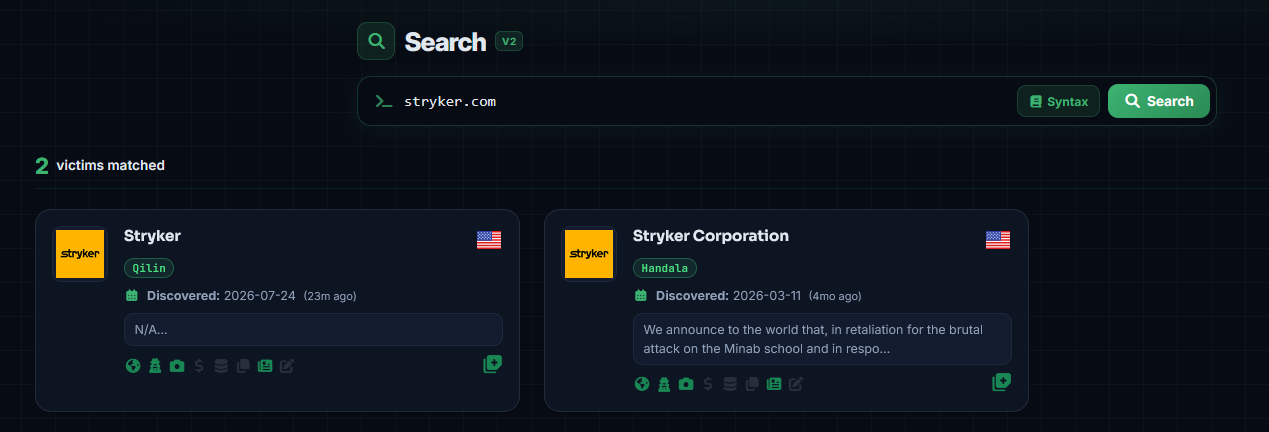
Task: Click the newspaper icon on the Qilin Stryker card
Action: tap(265, 366)
